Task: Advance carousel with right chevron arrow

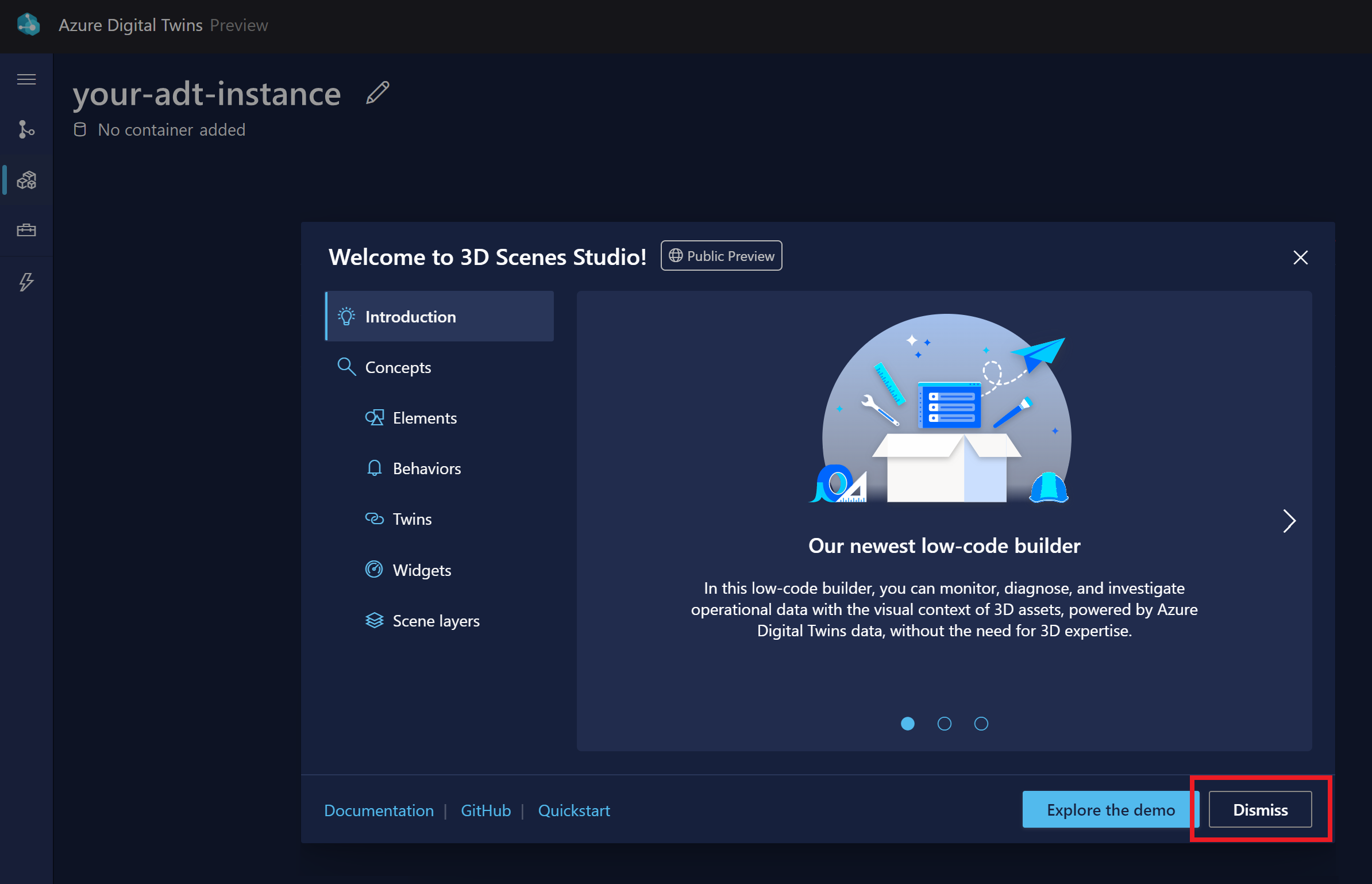Action: tap(1289, 521)
